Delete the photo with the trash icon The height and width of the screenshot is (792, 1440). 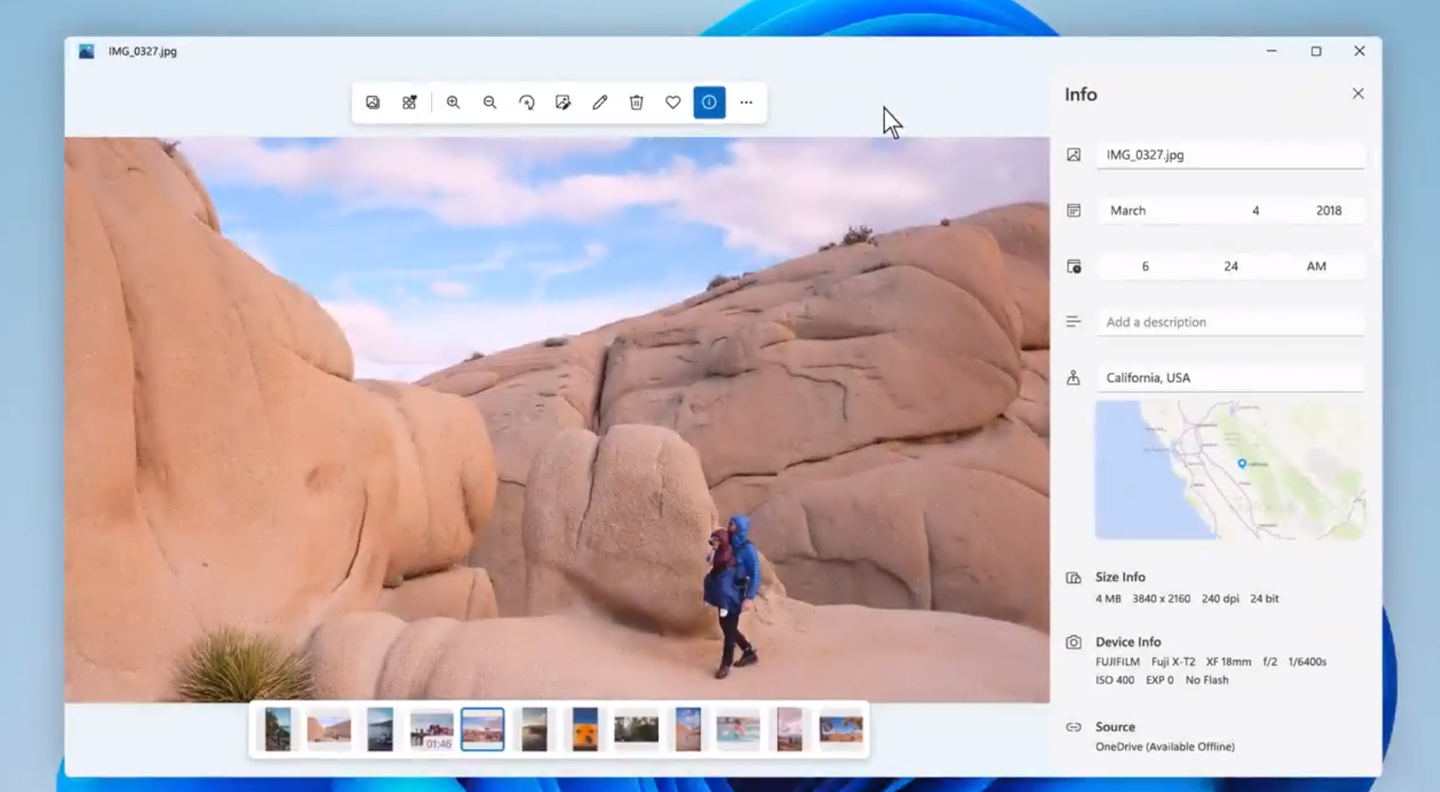[636, 102]
